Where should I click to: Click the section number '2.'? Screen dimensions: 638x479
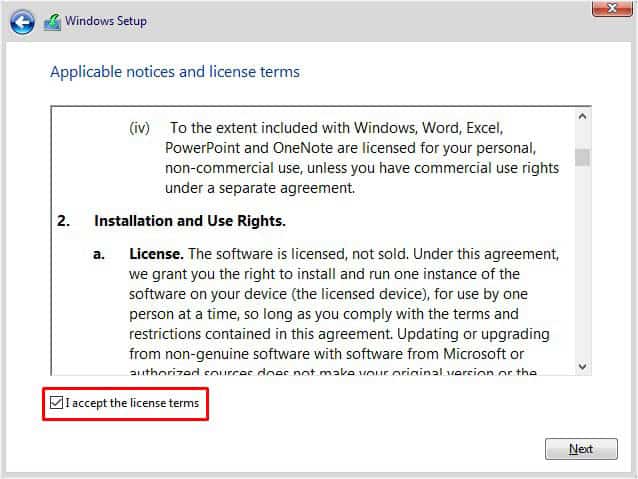coord(63,221)
